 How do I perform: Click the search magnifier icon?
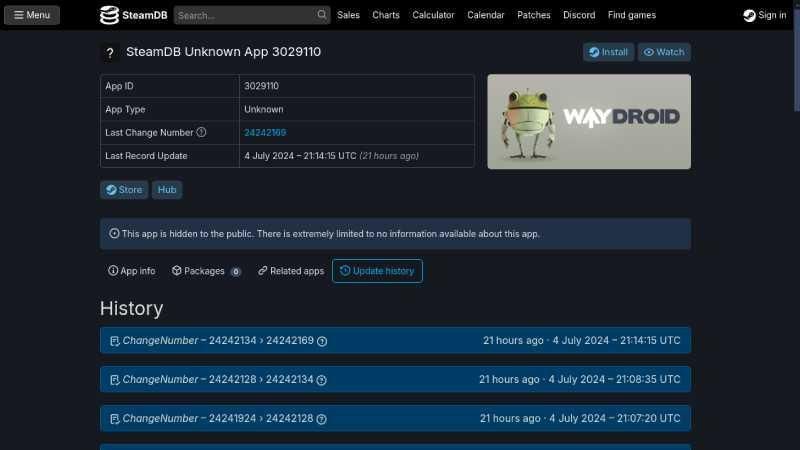click(x=322, y=15)
